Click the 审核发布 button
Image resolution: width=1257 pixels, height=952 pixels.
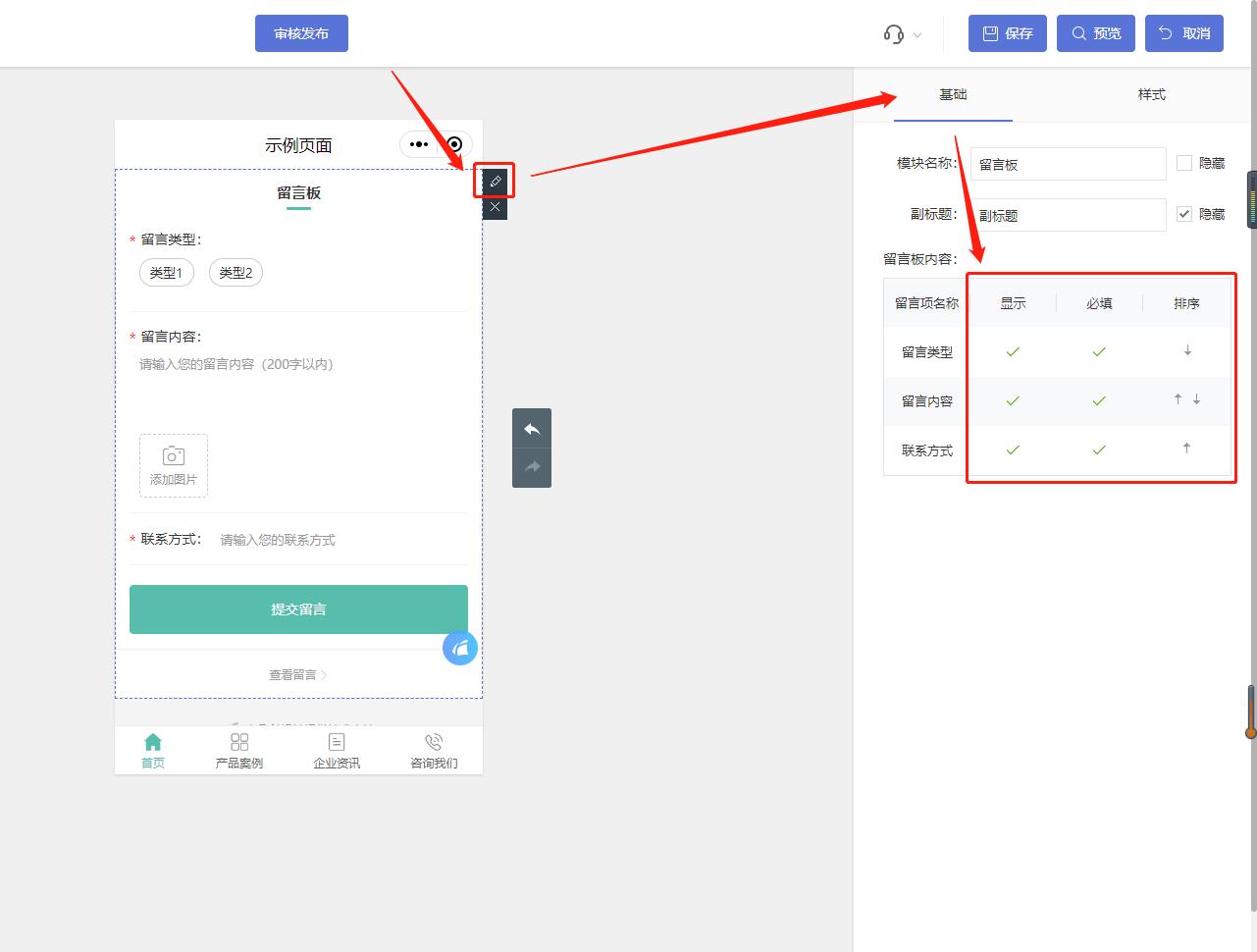coord(300,32)
